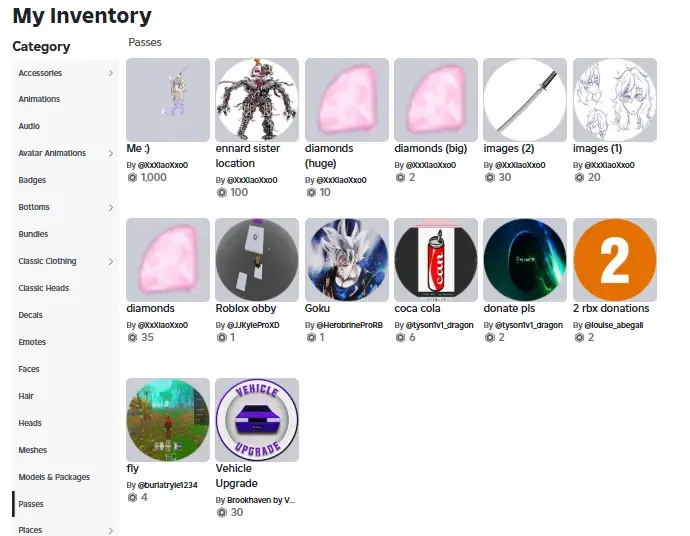
Task: Select the Badges category
Action: tap(32, 180)
